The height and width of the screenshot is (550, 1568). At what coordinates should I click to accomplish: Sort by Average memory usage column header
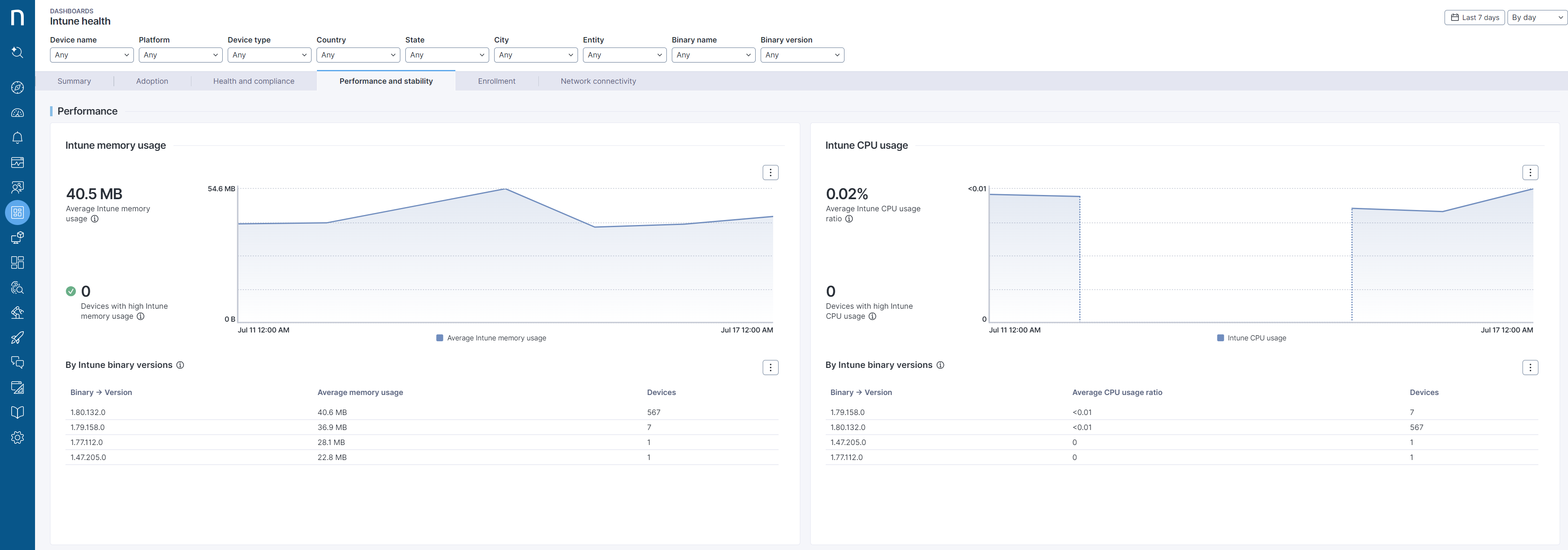pos(360,392)
